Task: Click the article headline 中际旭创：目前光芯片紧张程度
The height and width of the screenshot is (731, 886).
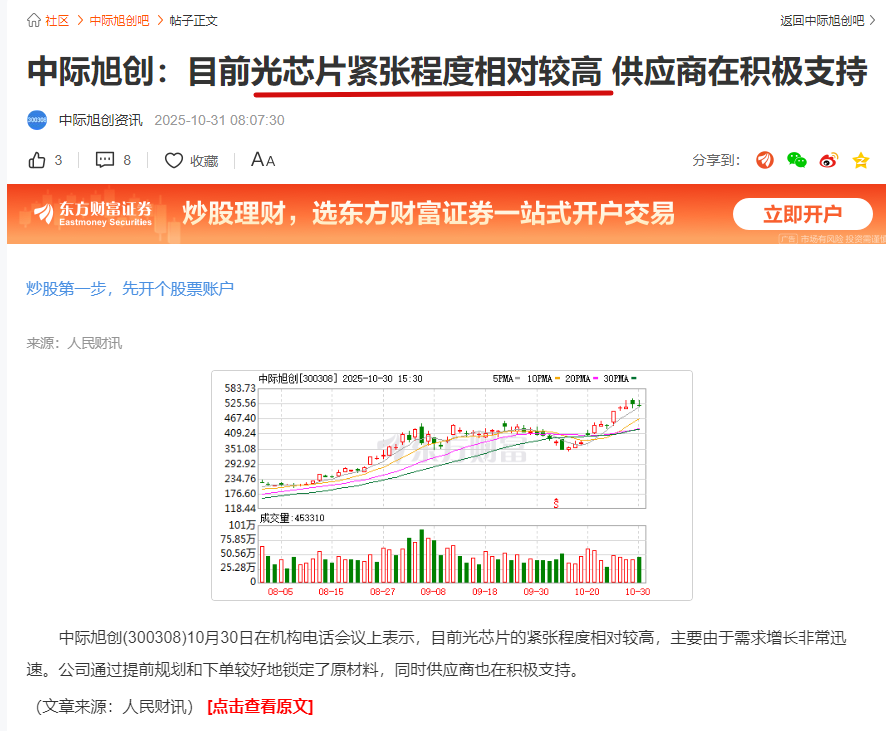Action: [x=447, y=71]
